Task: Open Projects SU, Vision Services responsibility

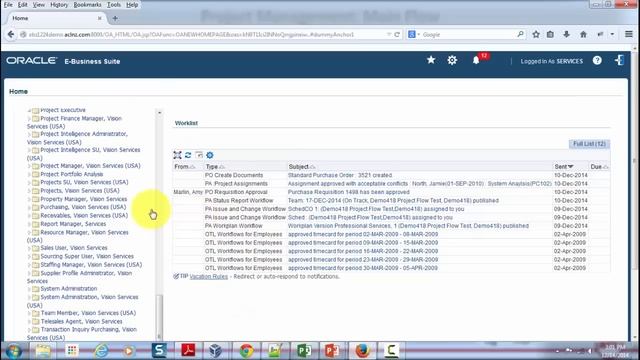Action: coord(84,182)
